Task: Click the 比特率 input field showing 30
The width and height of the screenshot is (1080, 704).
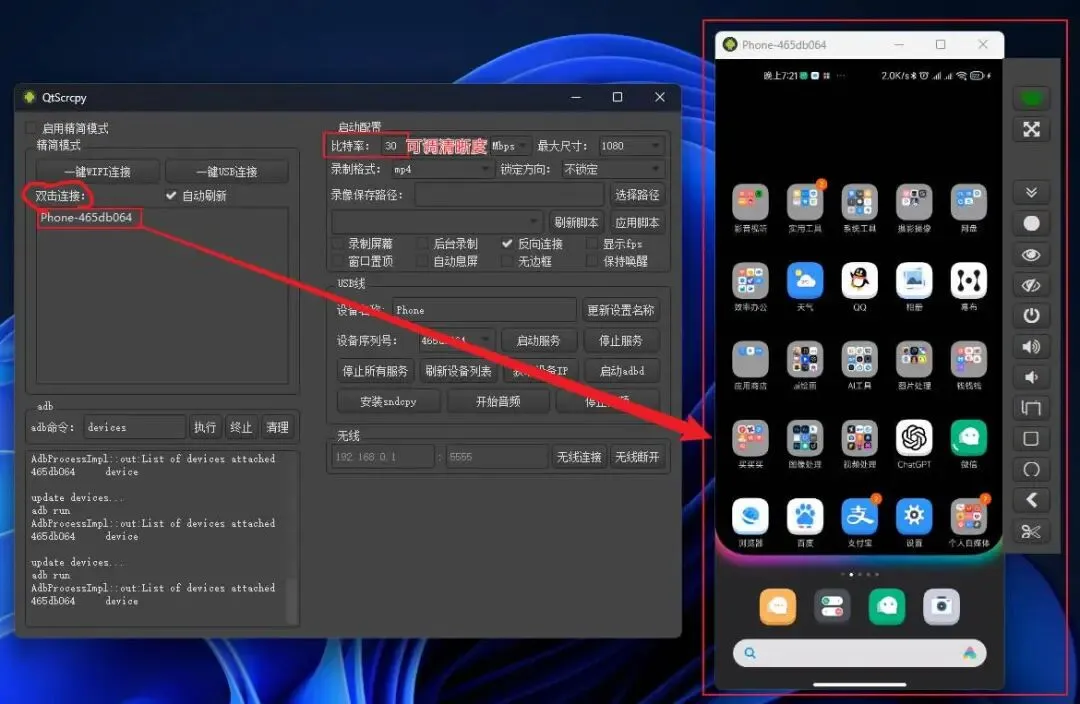Action: [393, 146]
